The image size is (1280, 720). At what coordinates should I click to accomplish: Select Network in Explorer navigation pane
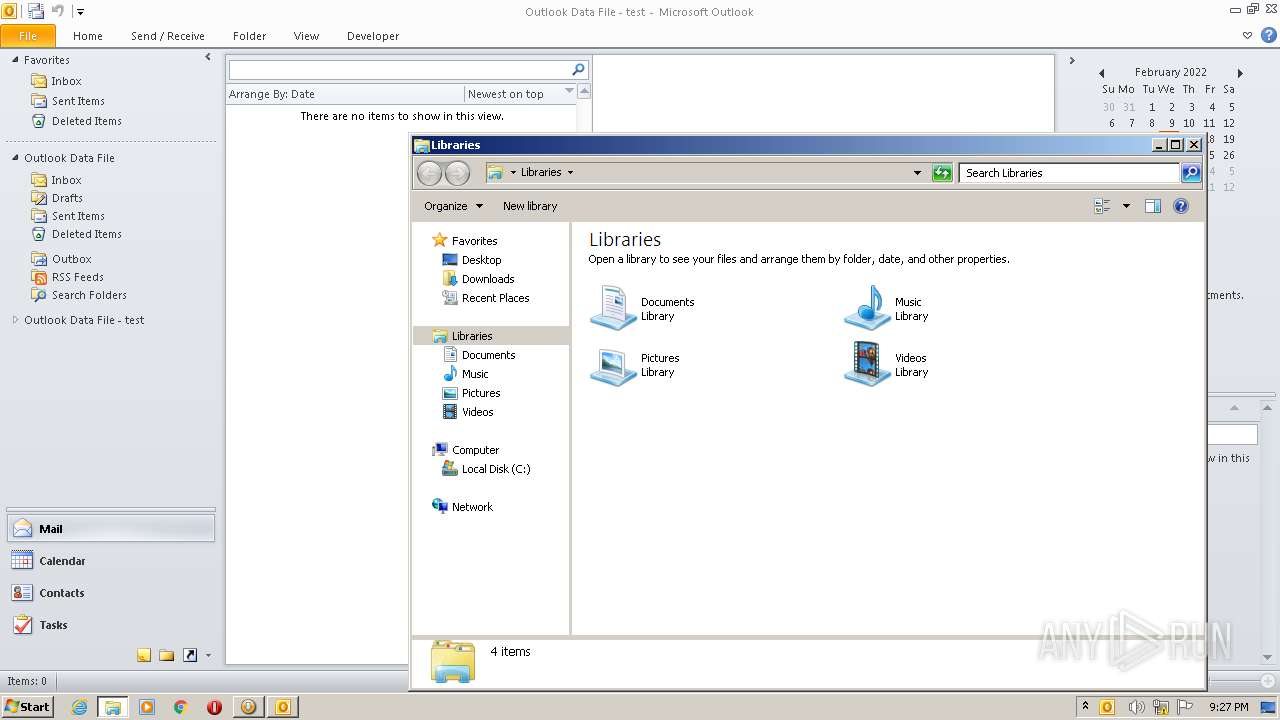point(462,507)
